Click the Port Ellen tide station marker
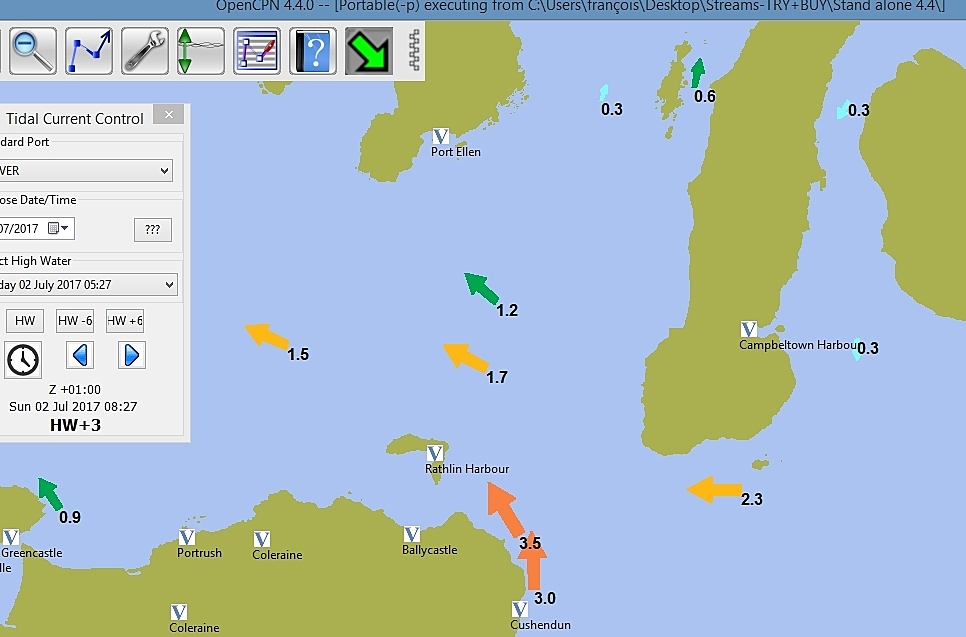 click(440, 136)
